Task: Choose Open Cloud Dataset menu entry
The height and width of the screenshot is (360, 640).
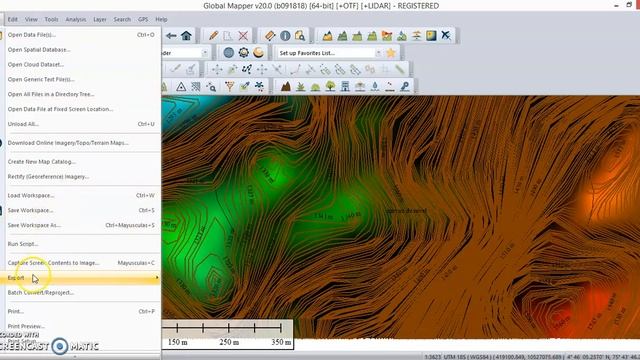Action: click(82, 64)
